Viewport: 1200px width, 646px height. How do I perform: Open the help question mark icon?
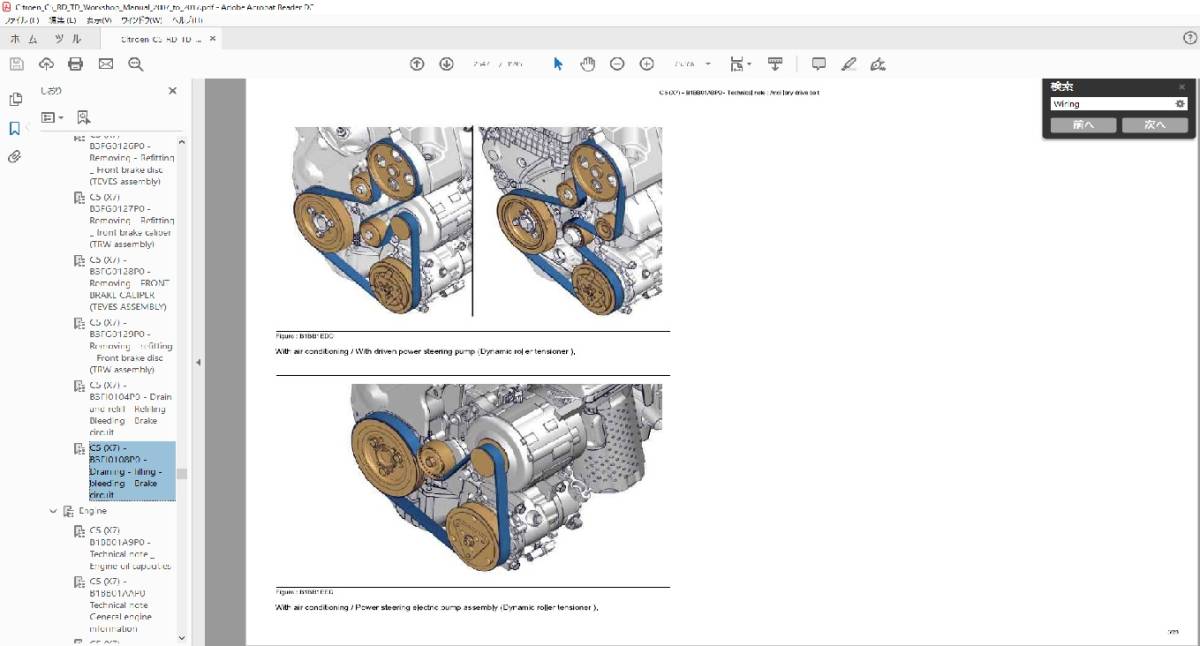[1190, 38]
